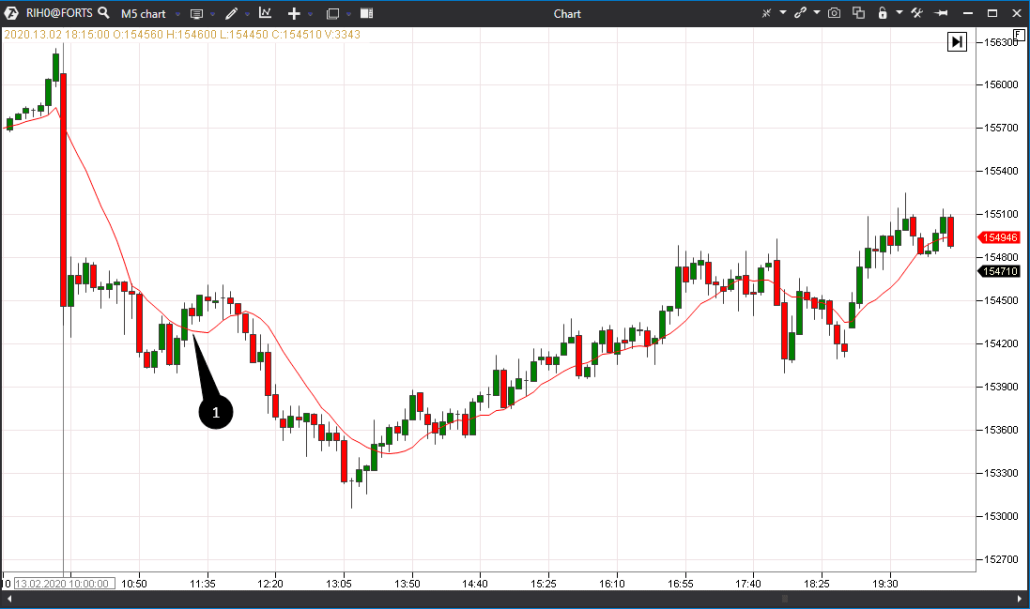Image resolution: width=1030 pixels, height=609 pixels.
Task: Open chart settings via wrench tools icon
Action: coord(916,13)
